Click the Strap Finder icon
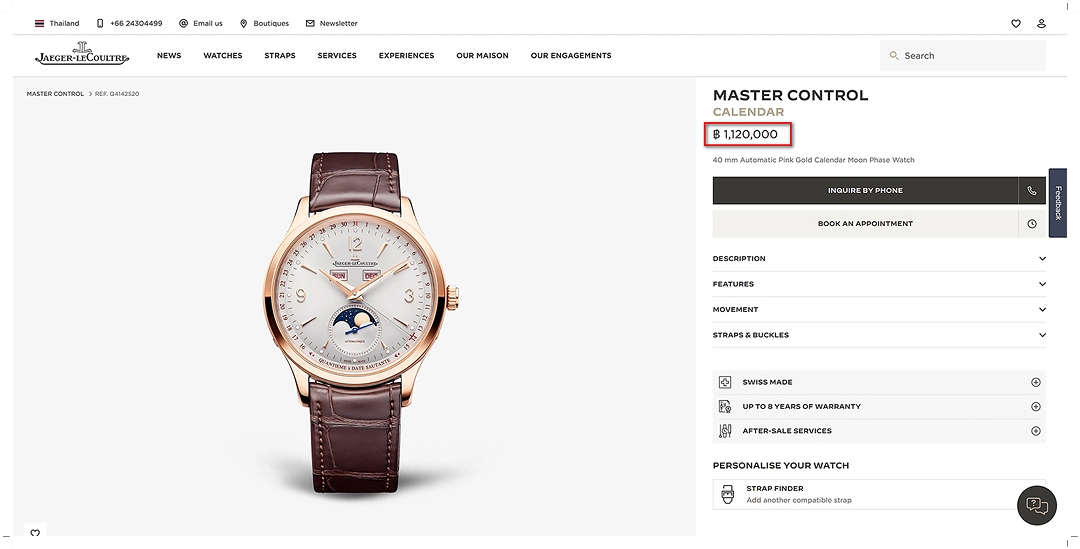The height and width of the screenshot is (549, 1080). pos(727,494)
